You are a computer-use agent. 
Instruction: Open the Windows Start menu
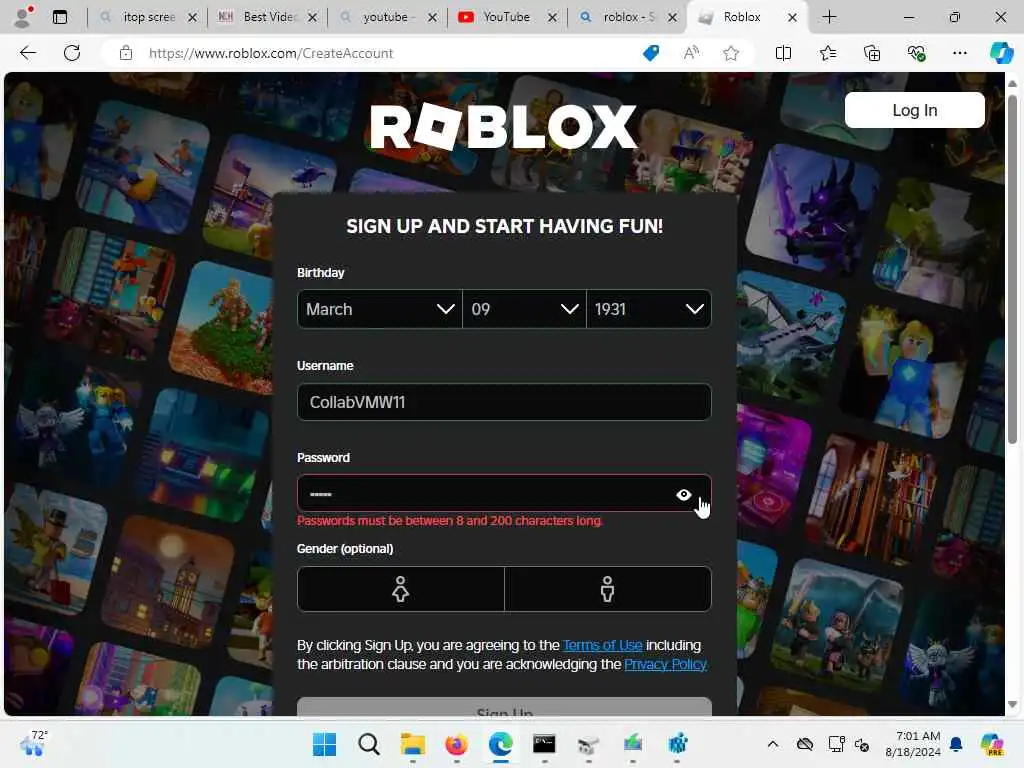tap(324, 744)
